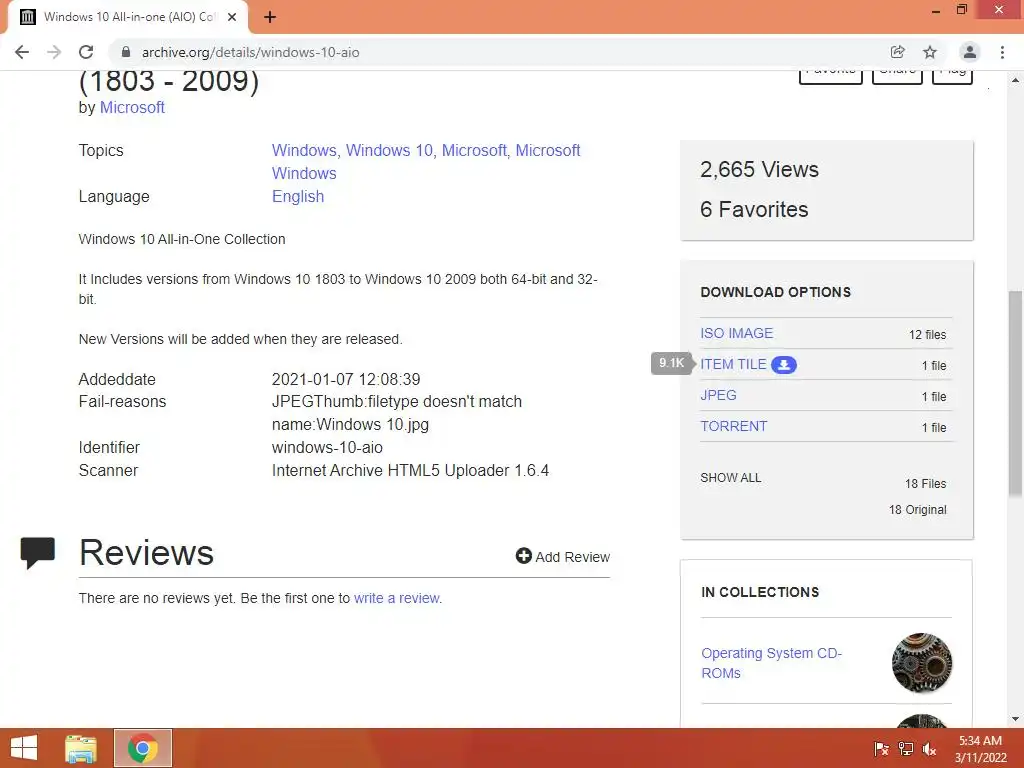Image resolution: width=1024 pixels, height=768 pixels.
Task: Open the ITEM TILE download link
Action: tap(733, 364)
